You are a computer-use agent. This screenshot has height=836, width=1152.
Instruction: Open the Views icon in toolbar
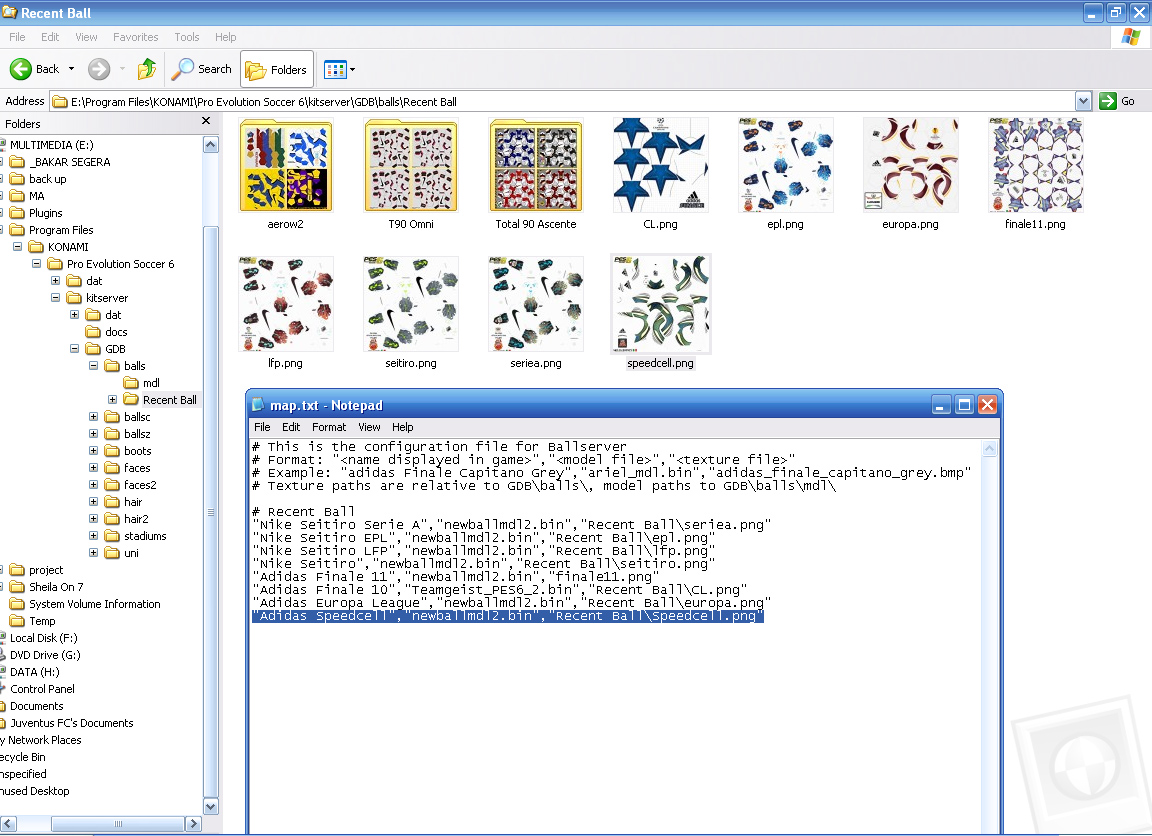(335, 69)
